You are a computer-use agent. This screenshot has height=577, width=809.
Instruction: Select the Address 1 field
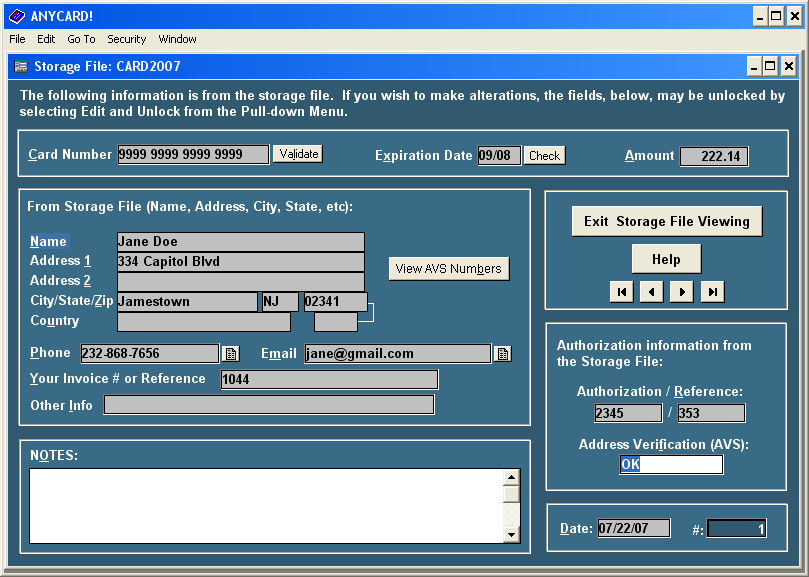pos(241,262)
